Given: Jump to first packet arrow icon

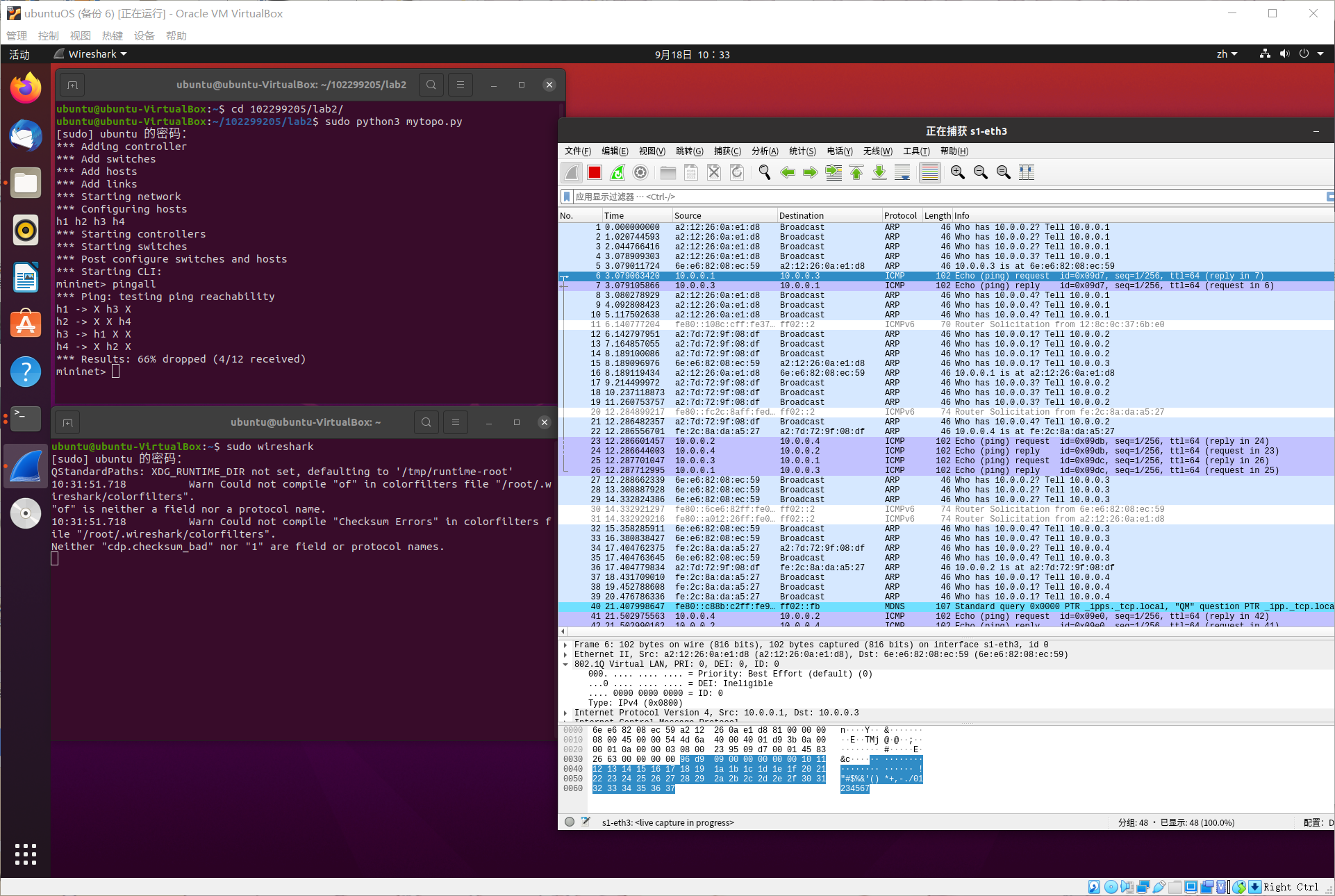Looking at the screenshot, I should pyautogui.click(x=856, y=172).
